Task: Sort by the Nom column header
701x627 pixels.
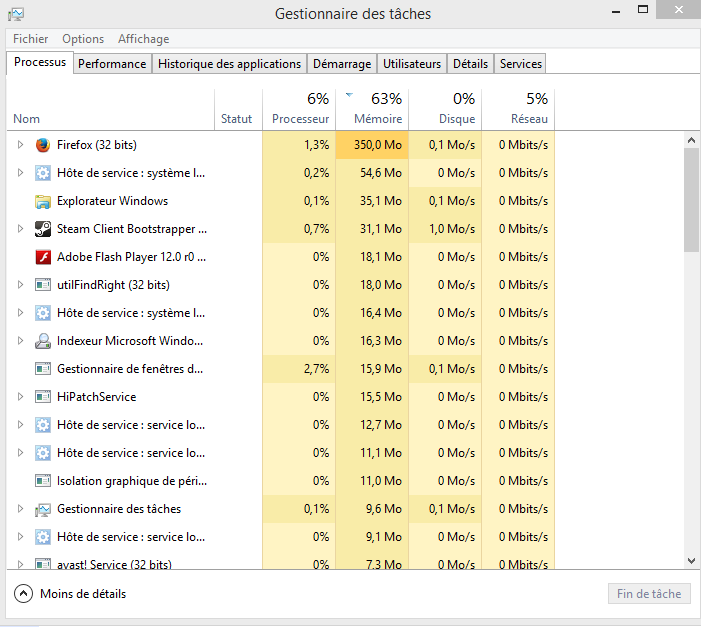Action: pyautogui.click(x=111, y=110)
